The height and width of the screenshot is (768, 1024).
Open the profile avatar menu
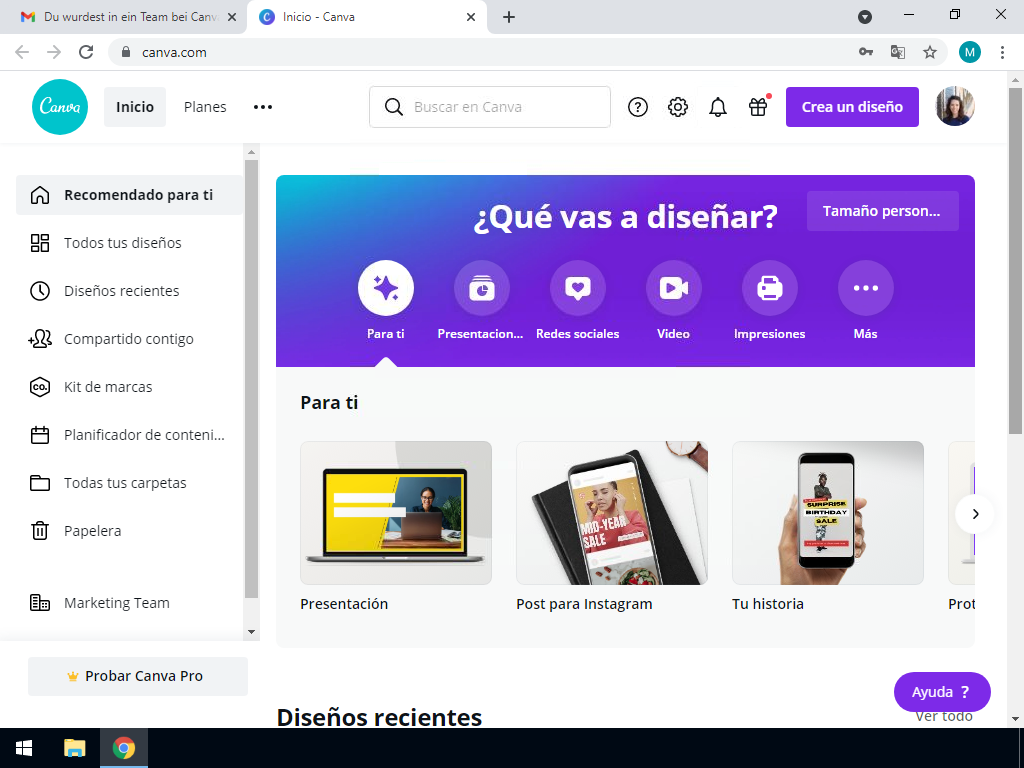tap(955, 106)
